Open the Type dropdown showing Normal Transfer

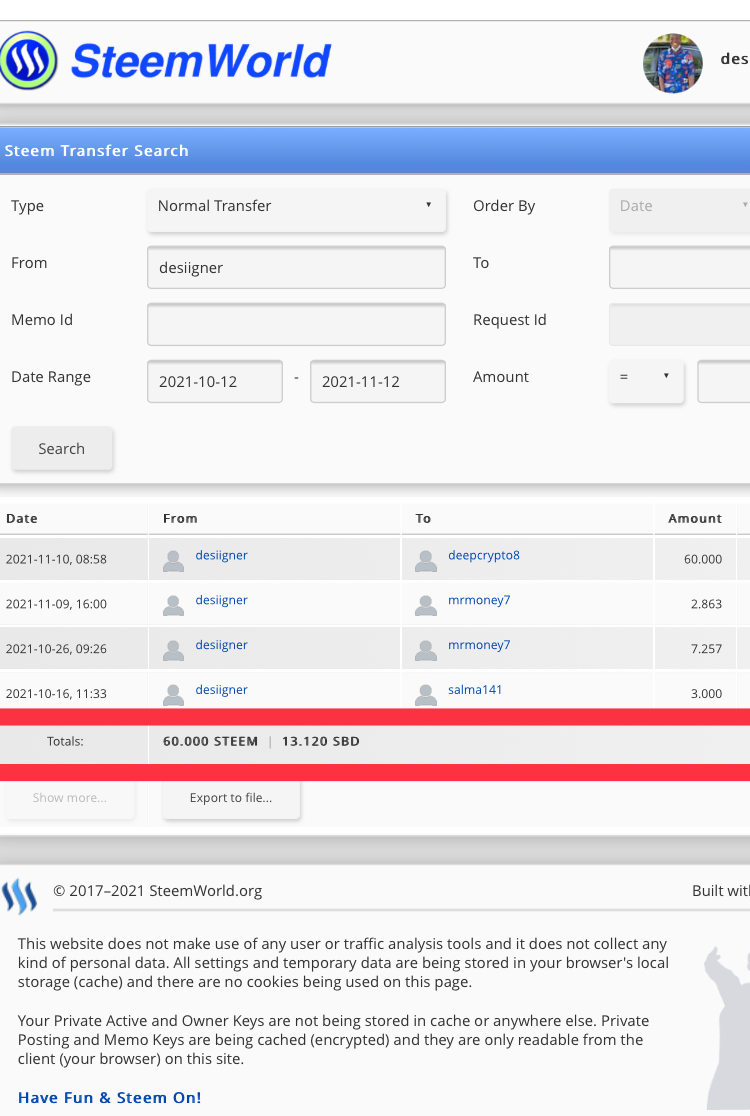click(297, 210)
